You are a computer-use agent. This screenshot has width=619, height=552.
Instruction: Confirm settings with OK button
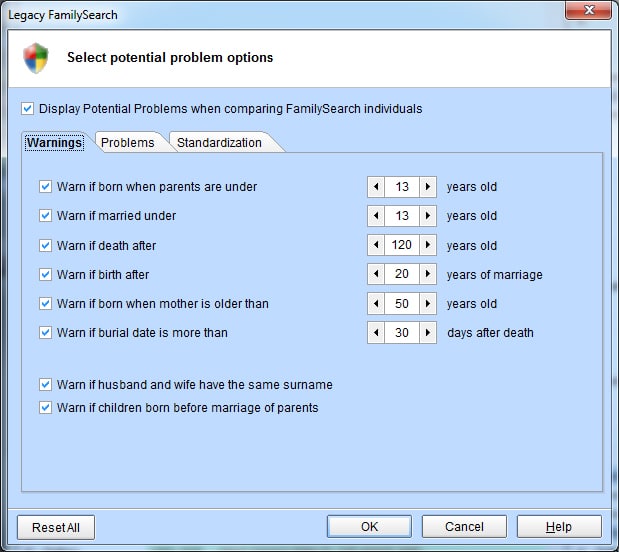369,526
